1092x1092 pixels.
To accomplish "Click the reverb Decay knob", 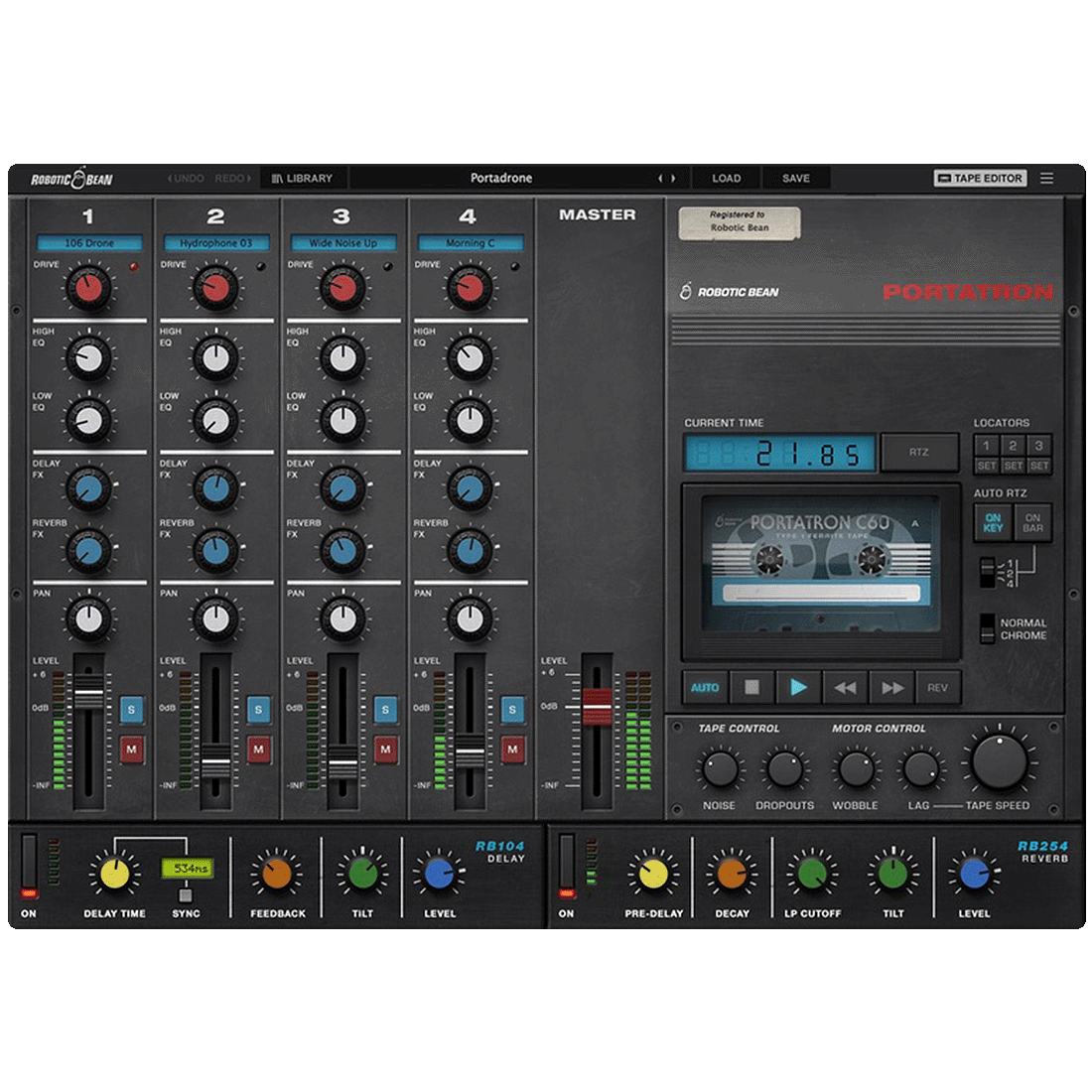I will (732, 874).
